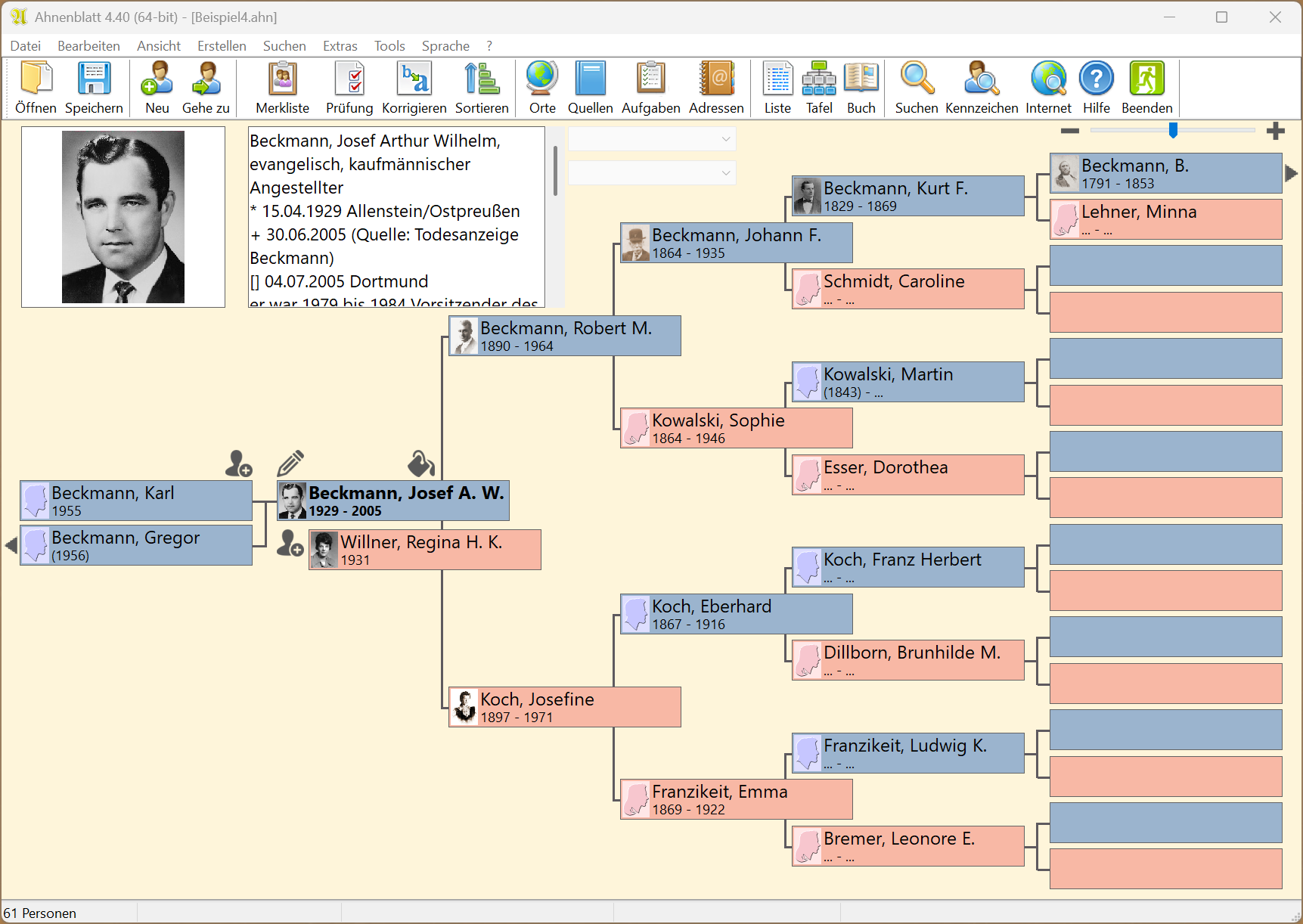Expand ancestors arrow right of Beckmann, B.
This screenshot has width=1303, height=924.
coord(1292,173)
